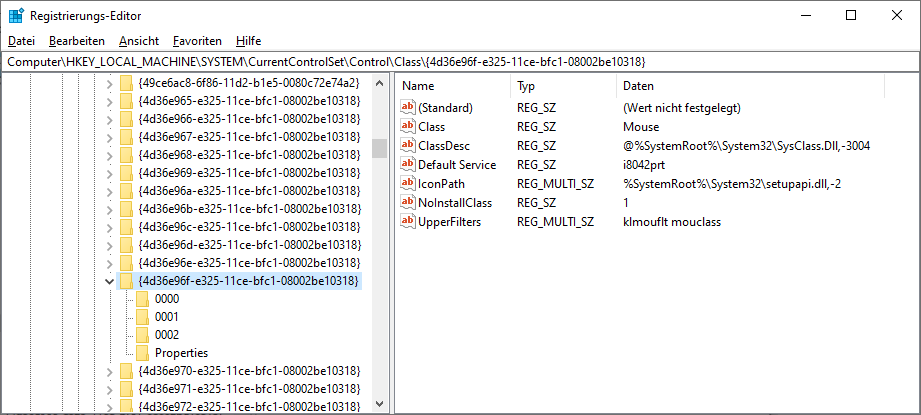Select the IconPath value icon
The image size is (921, 415).
click(407, 184)
